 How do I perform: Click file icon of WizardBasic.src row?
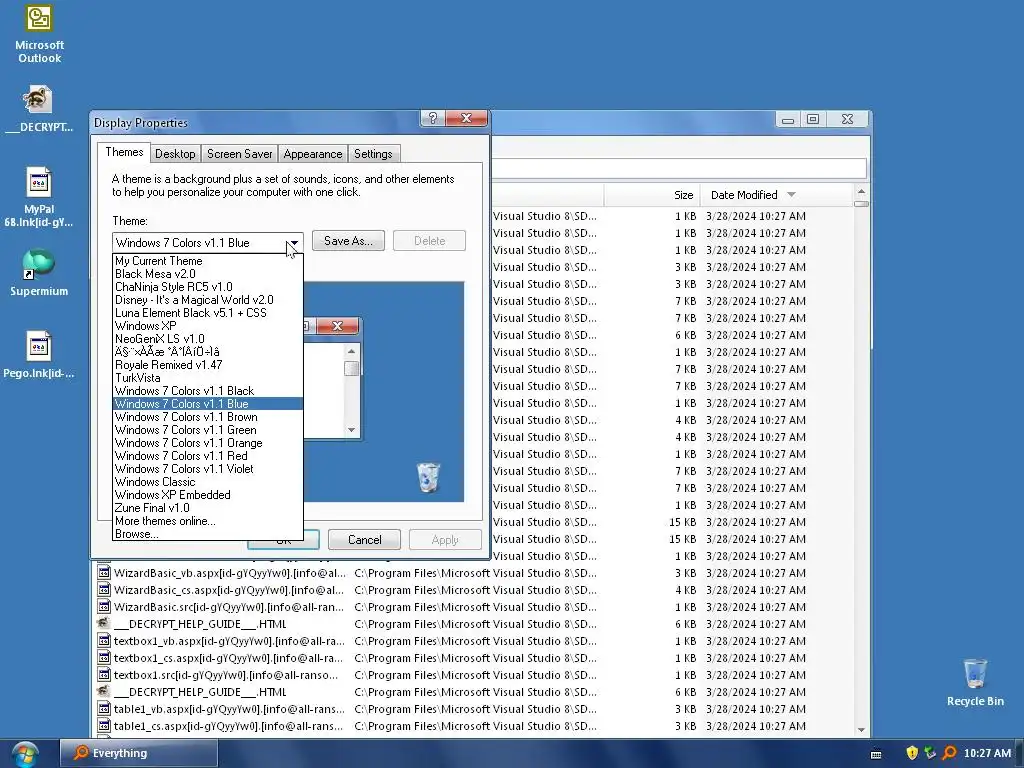coord(104,607)
